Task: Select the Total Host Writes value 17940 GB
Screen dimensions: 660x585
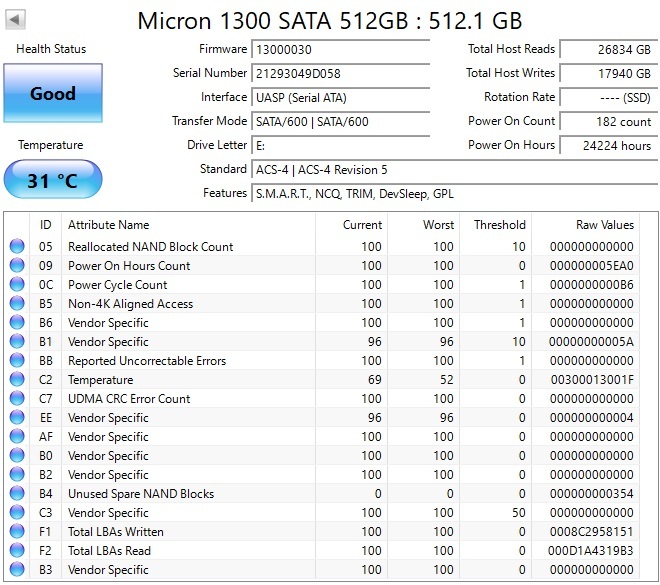Action: click(609, 73)
